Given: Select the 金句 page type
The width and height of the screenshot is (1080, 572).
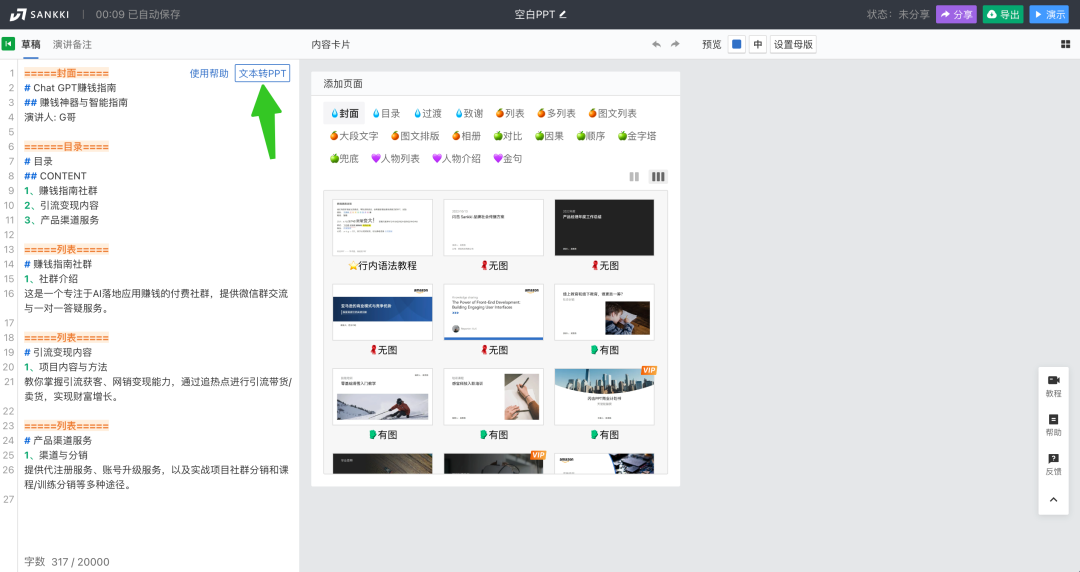Looking at the screenshot, I should 508,159.
